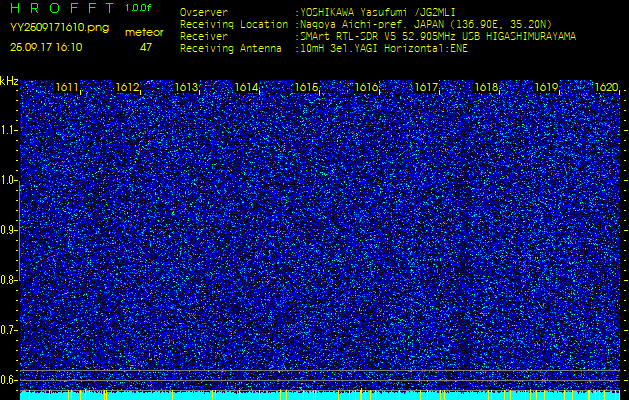Screen dimensions: 629x400
Task: Click the HROFFT title text
Action: tap(63, 8)
